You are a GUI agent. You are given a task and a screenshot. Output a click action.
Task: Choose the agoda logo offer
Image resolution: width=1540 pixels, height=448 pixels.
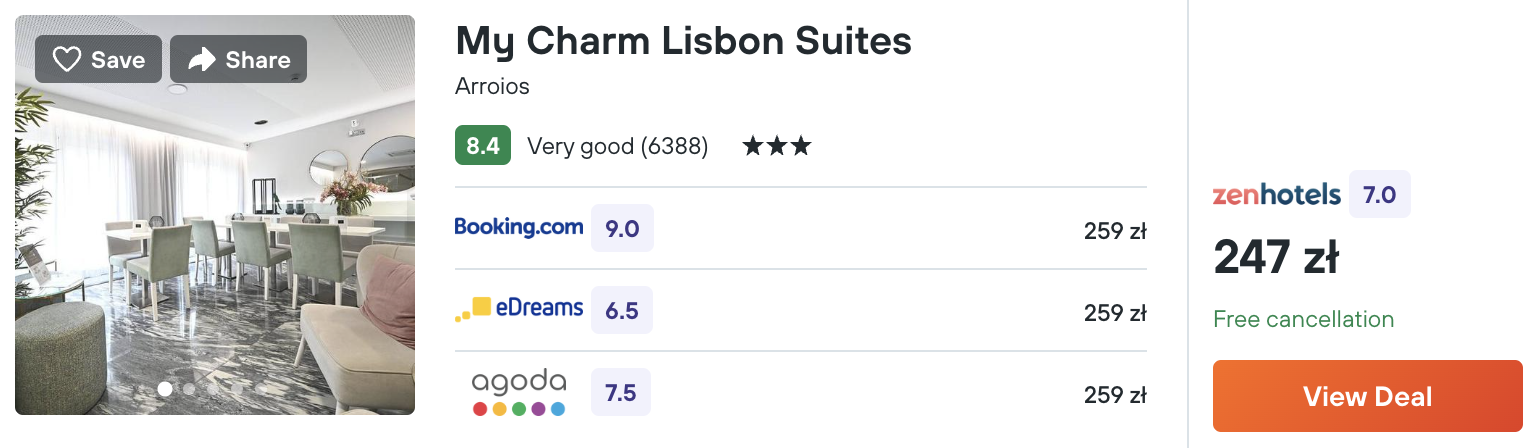[519, 393]
